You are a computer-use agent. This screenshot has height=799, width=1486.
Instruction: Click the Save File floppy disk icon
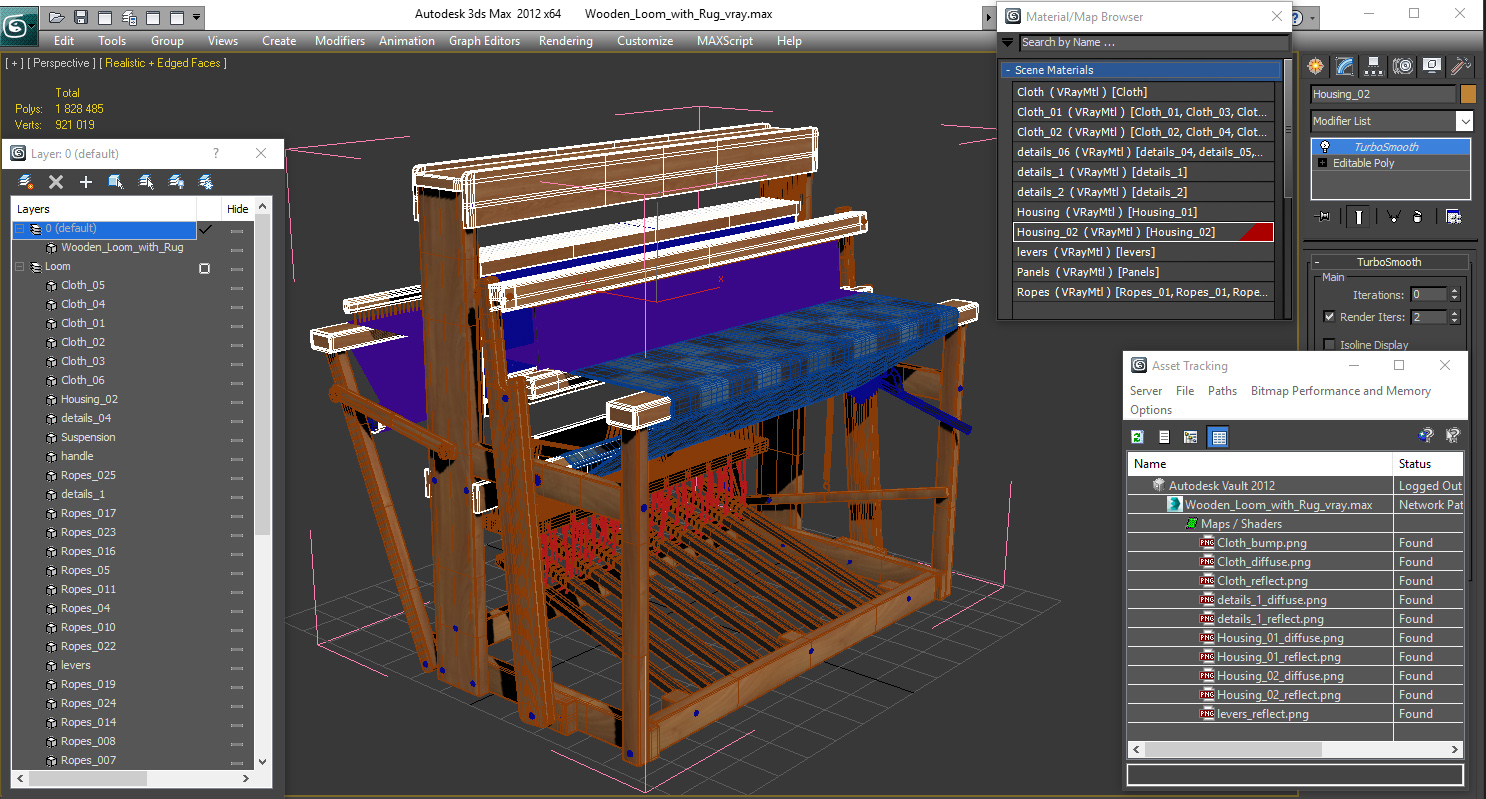pos(81,17)
